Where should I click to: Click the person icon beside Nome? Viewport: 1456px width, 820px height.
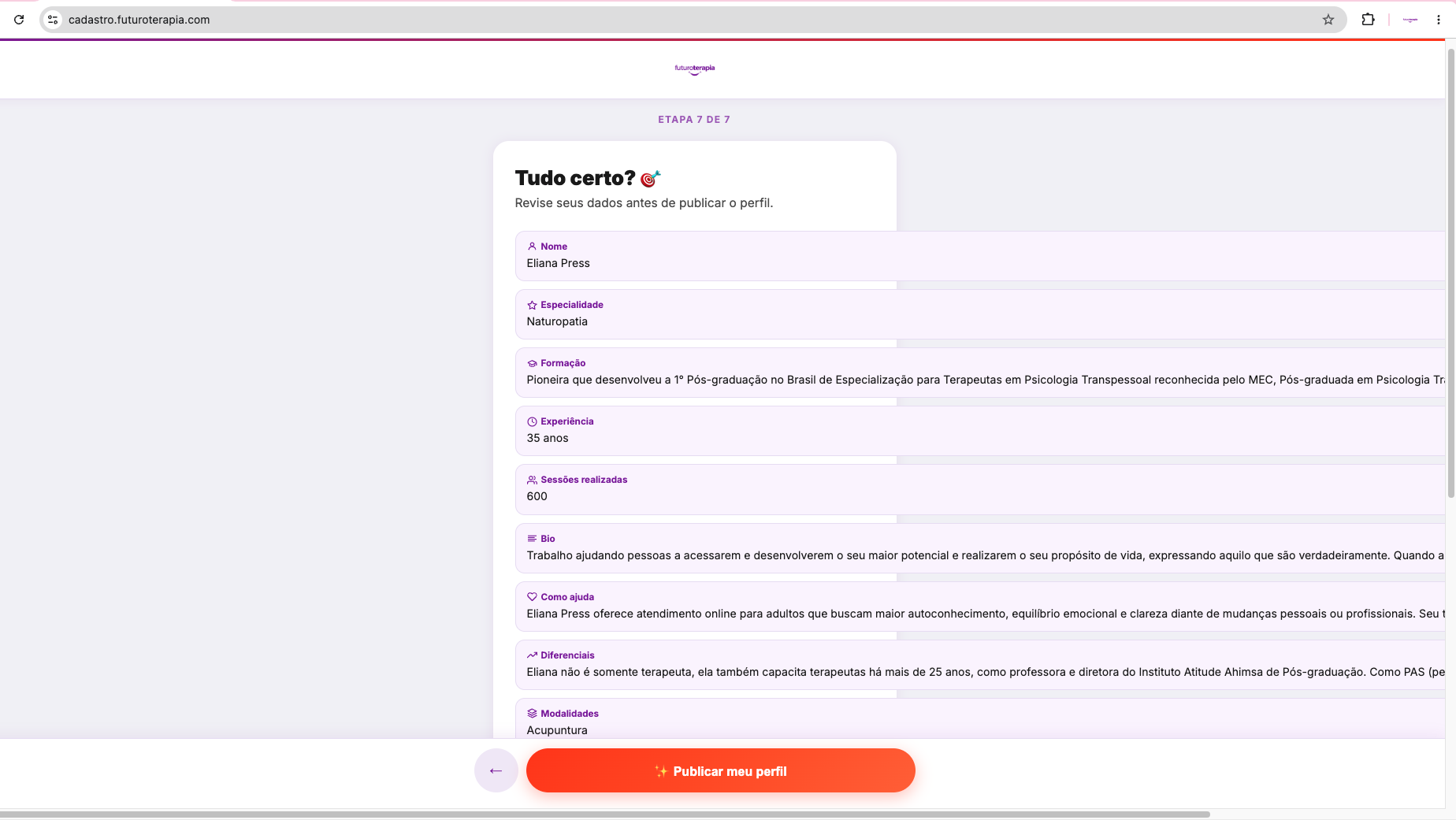(532, 247)
